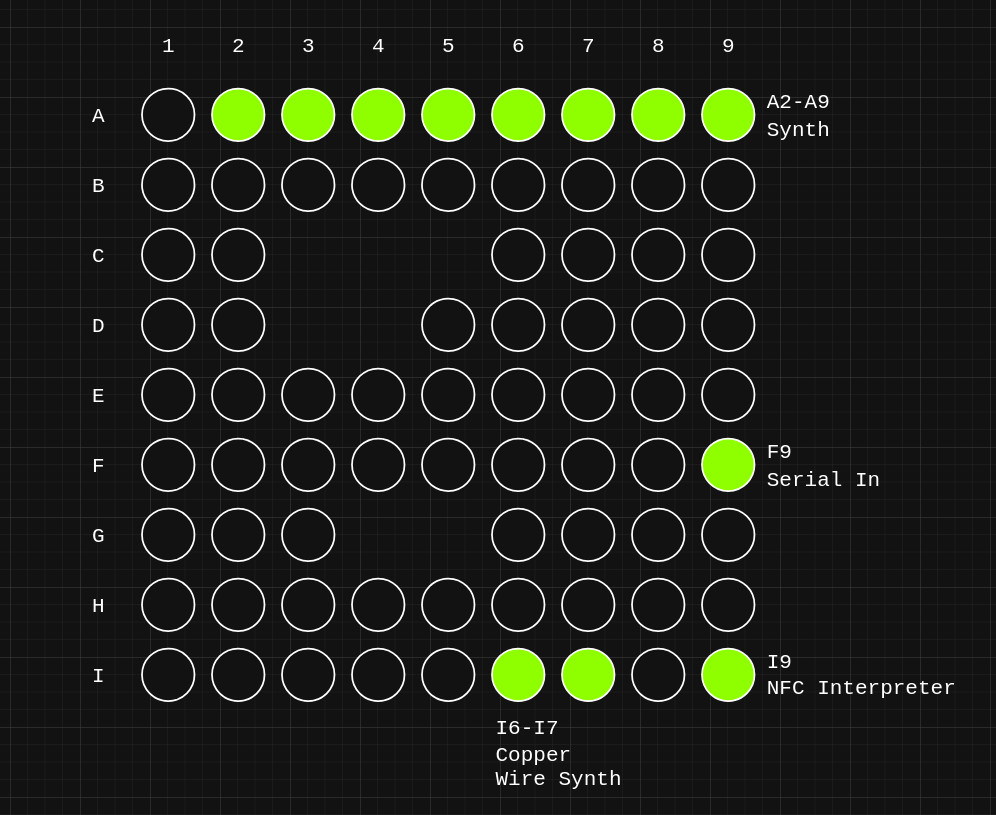The height and width of the screenshot is (815, 996).
Task: Click the 'I6-I7 Copper Wire Synth' label
Action: click(558, 754)
